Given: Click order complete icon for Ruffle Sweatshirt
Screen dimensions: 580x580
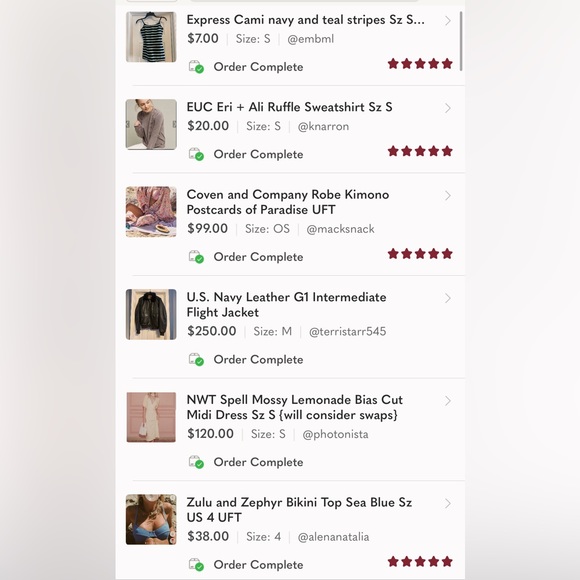Looking at the screenshot, I should coord(196,154).
